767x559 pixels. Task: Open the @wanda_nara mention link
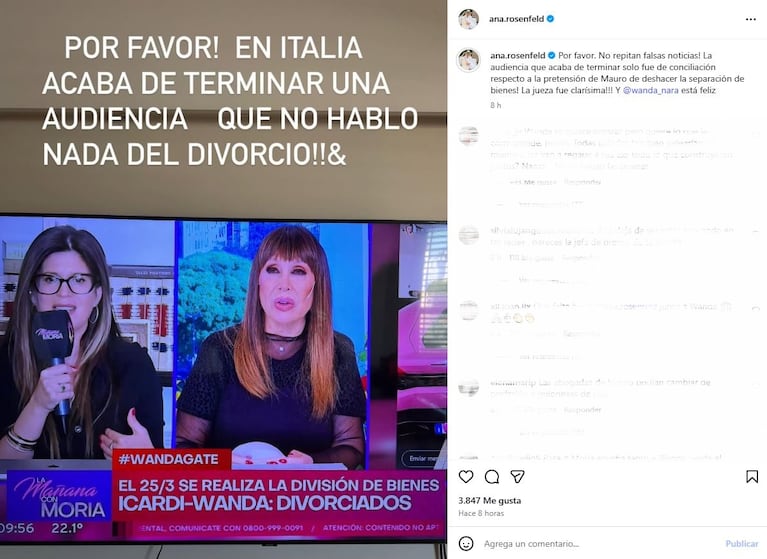(651, 90)
